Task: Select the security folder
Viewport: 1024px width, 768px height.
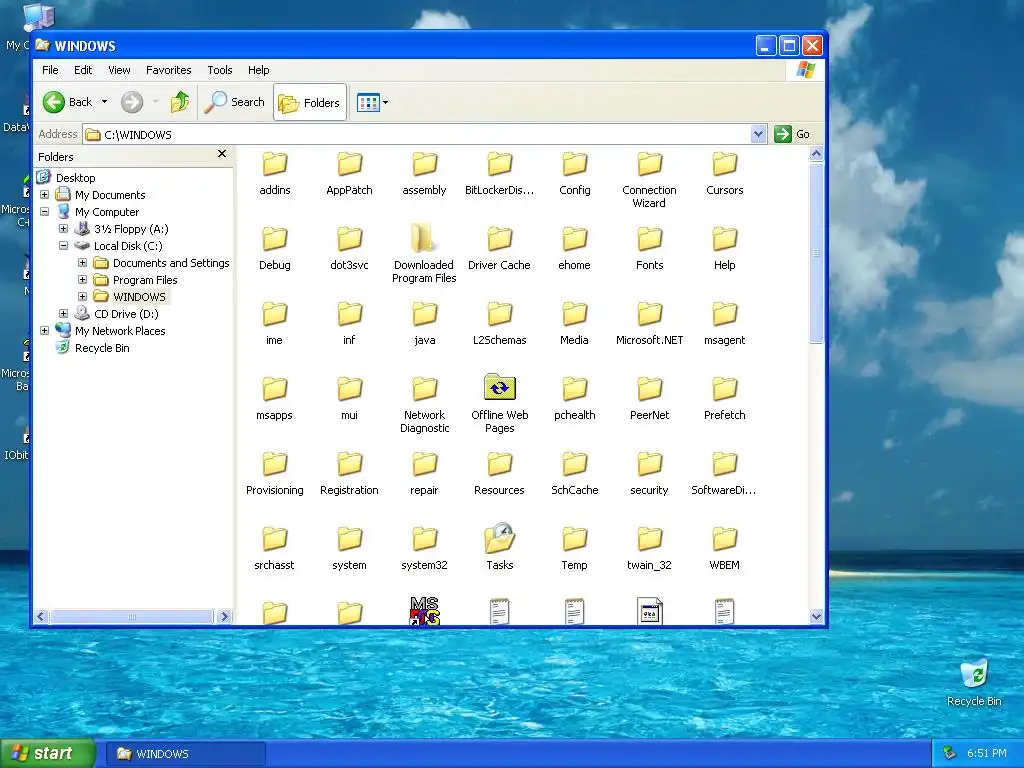Action: click(x=650, y=474)
